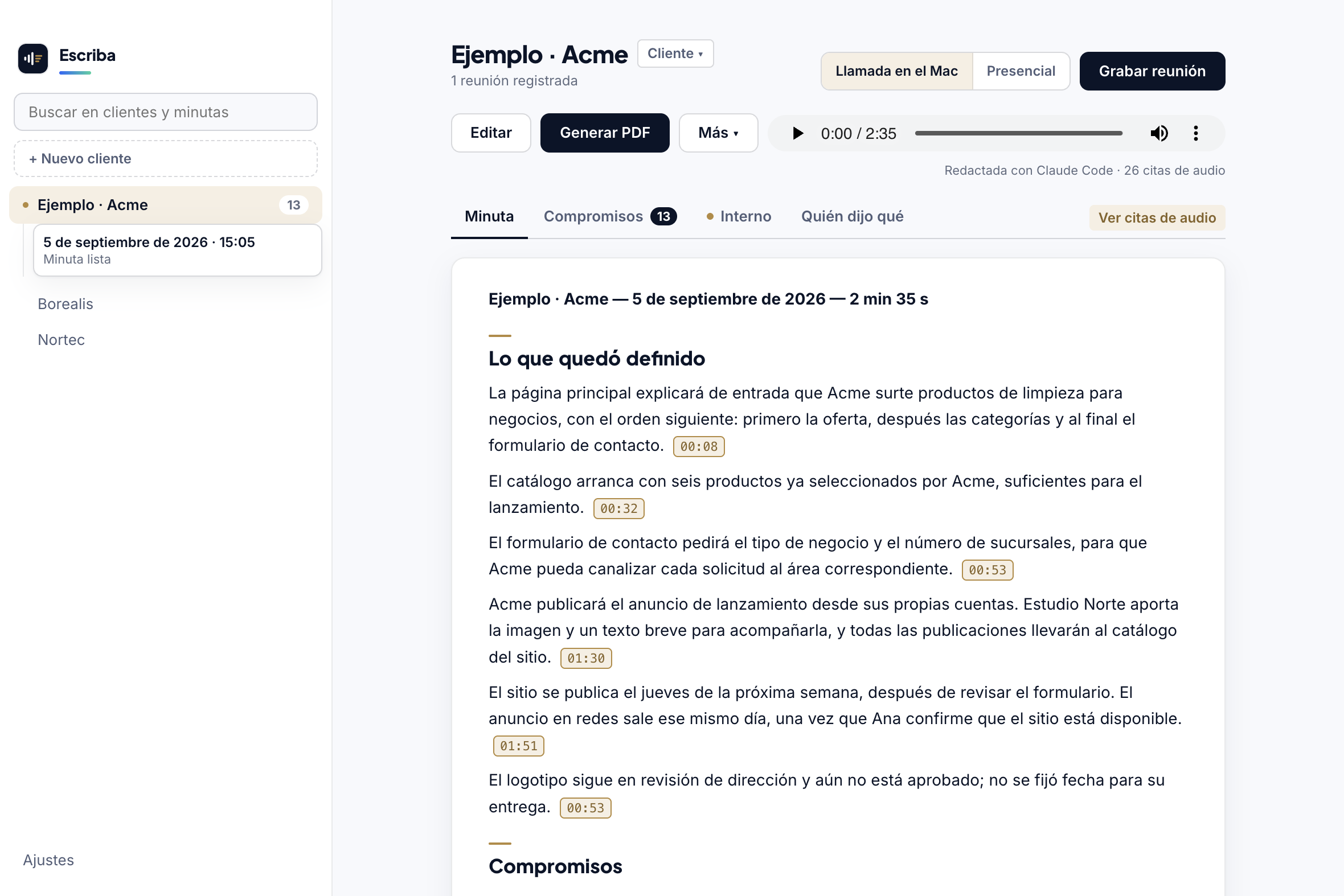Expand the Más options dropdown
The image size is (1344, 896).
point(718,133)
